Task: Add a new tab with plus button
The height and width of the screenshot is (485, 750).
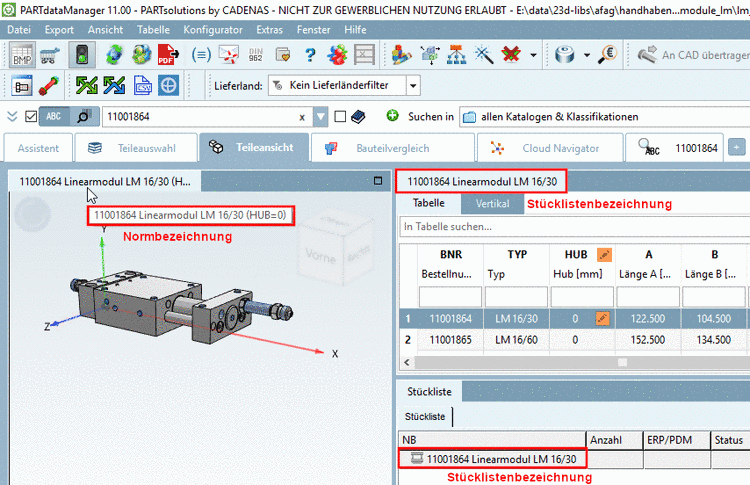Action: 737,147
